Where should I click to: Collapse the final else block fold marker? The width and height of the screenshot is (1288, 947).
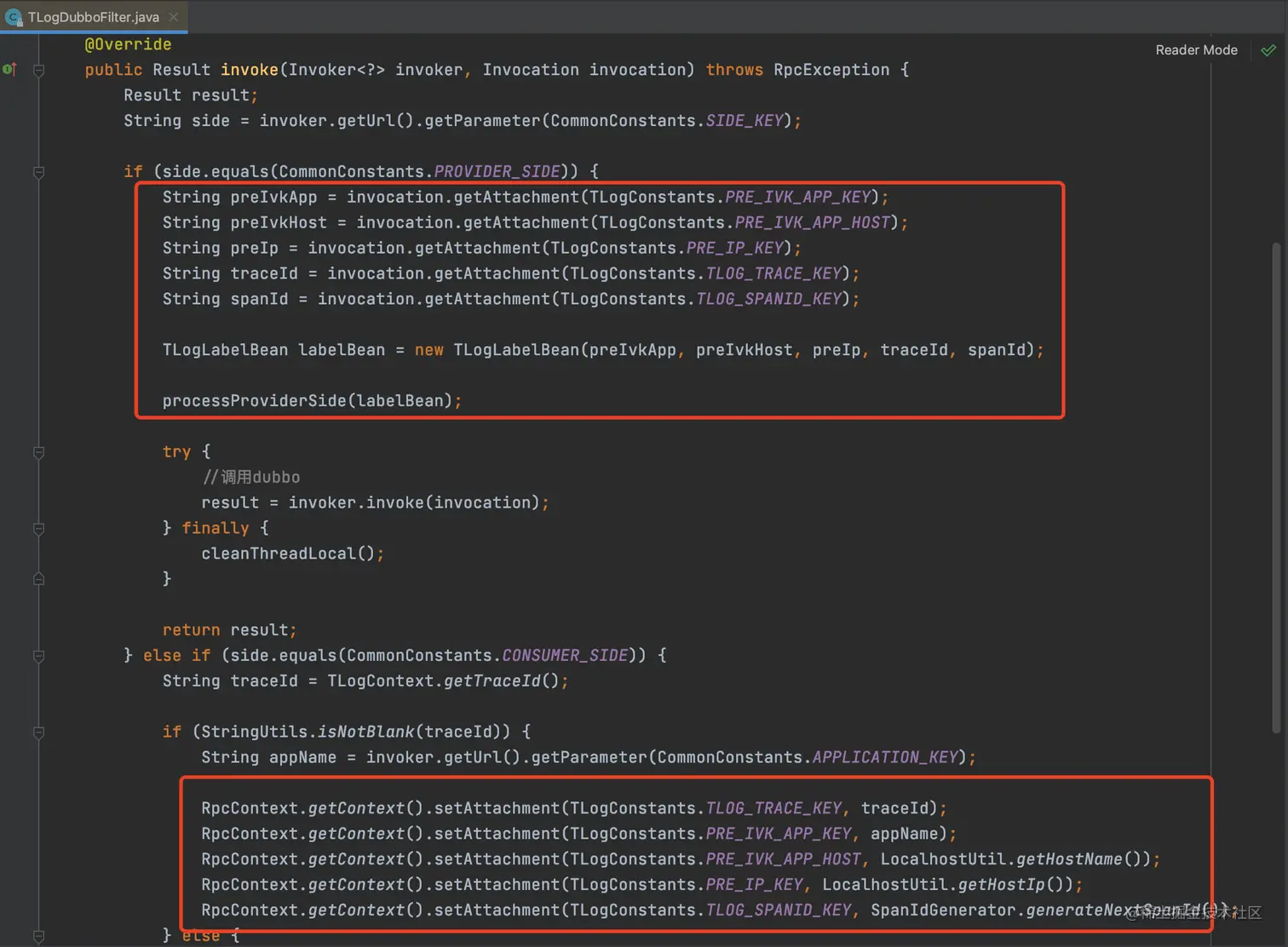(x=38, y=936)
